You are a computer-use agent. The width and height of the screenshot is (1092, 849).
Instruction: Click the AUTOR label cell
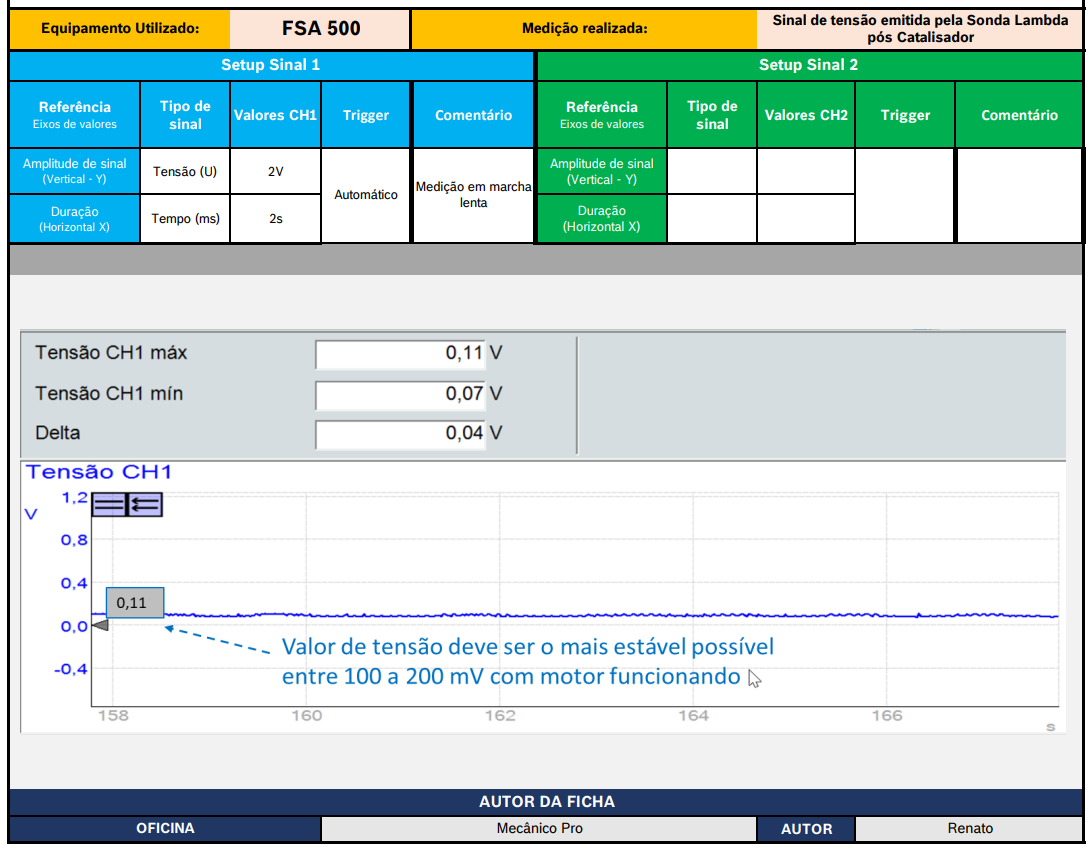[x=806, y=829]
